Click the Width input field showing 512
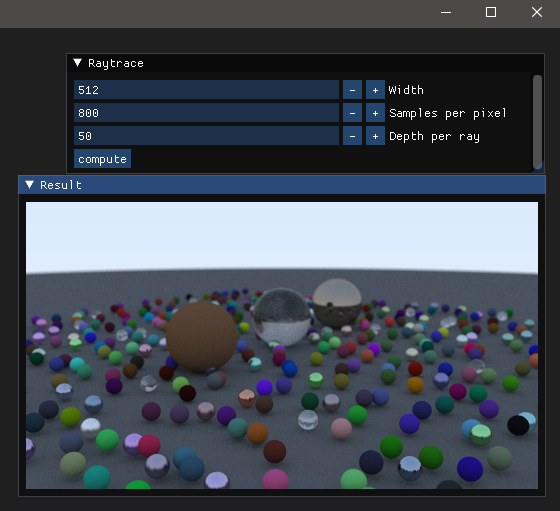 (206, 90)
